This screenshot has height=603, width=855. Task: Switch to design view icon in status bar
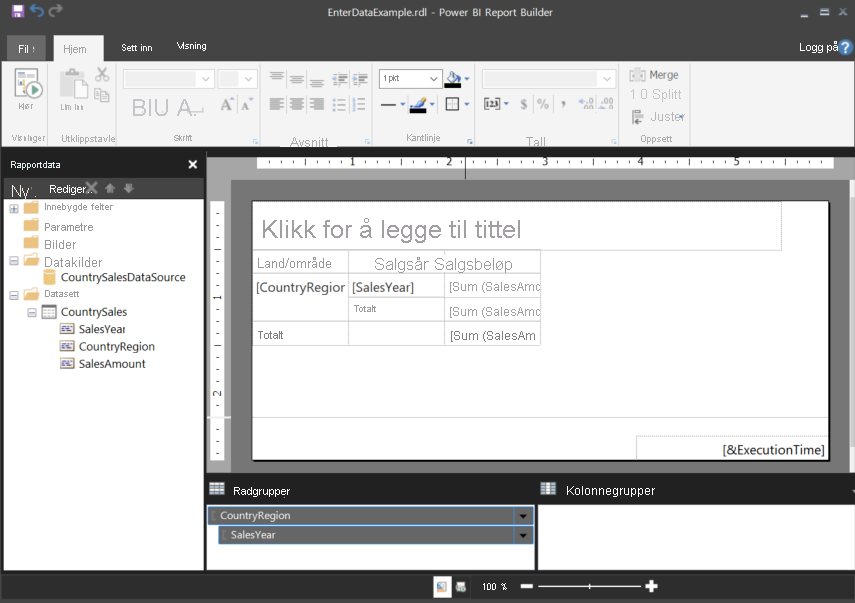[442, 587]
